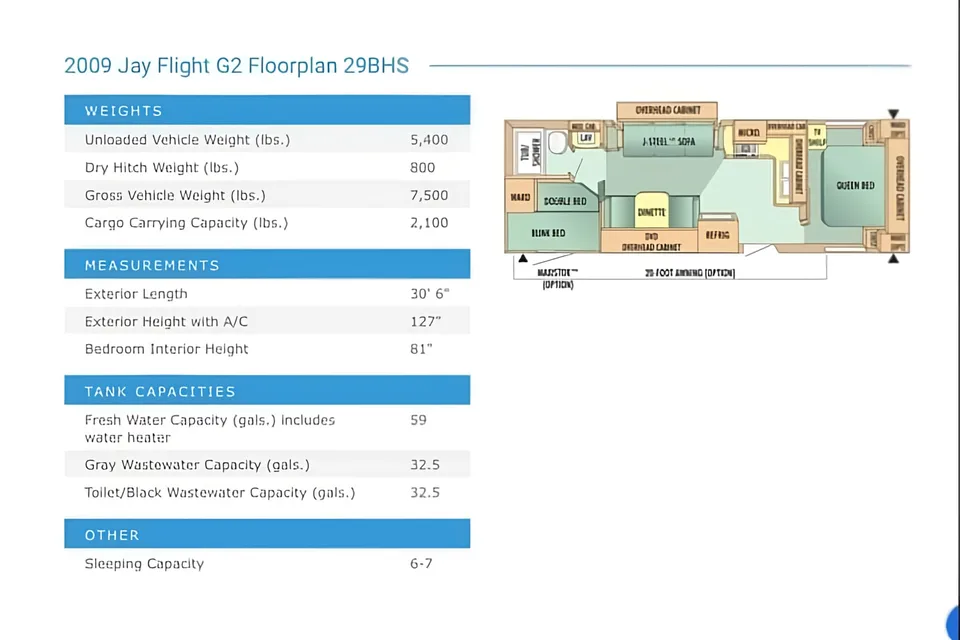Click the (OPTION) label under the bunk bed
The width and height of the screenshot is (960, 640).
[x=558, y=285]
